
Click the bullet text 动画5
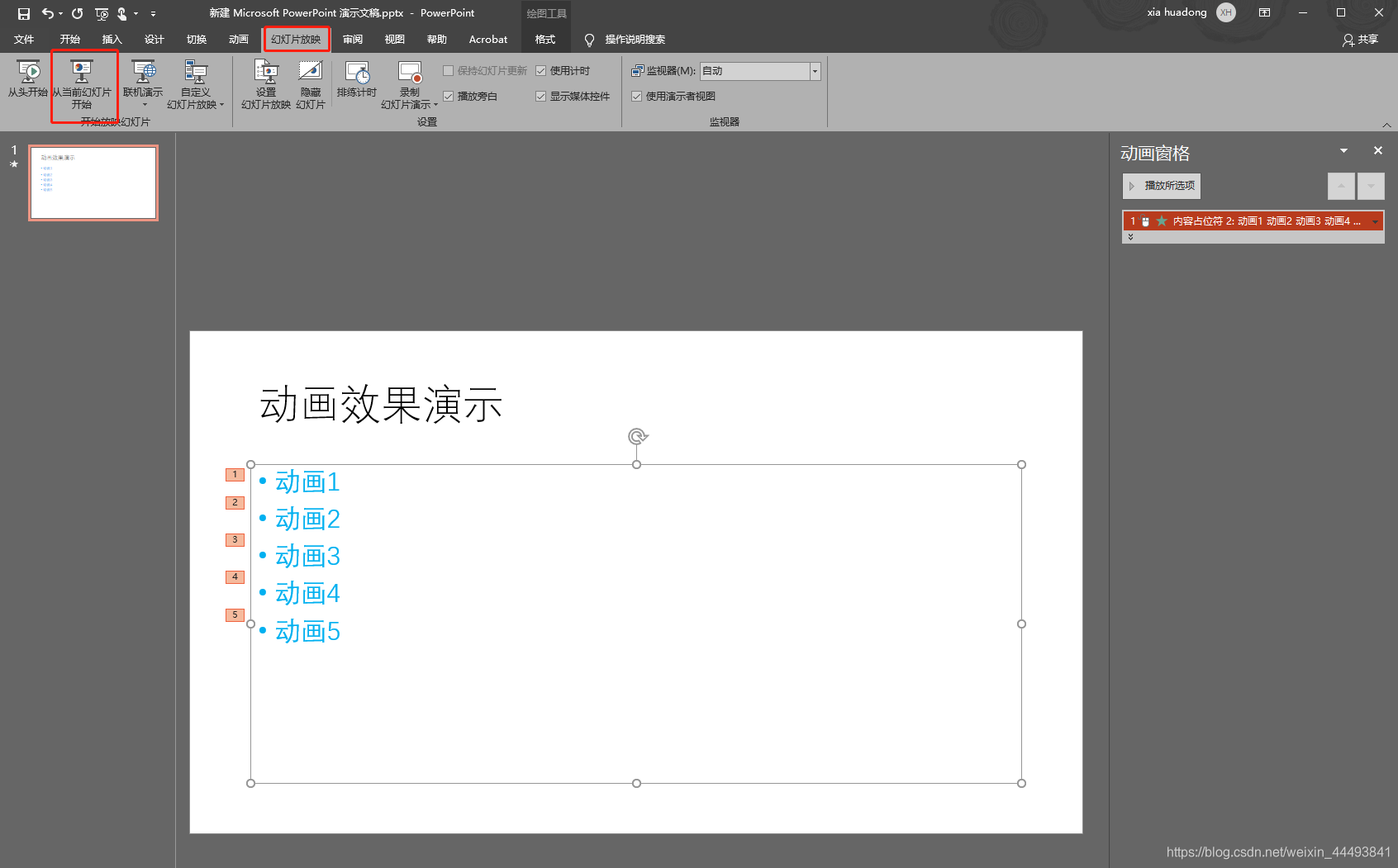307,632
